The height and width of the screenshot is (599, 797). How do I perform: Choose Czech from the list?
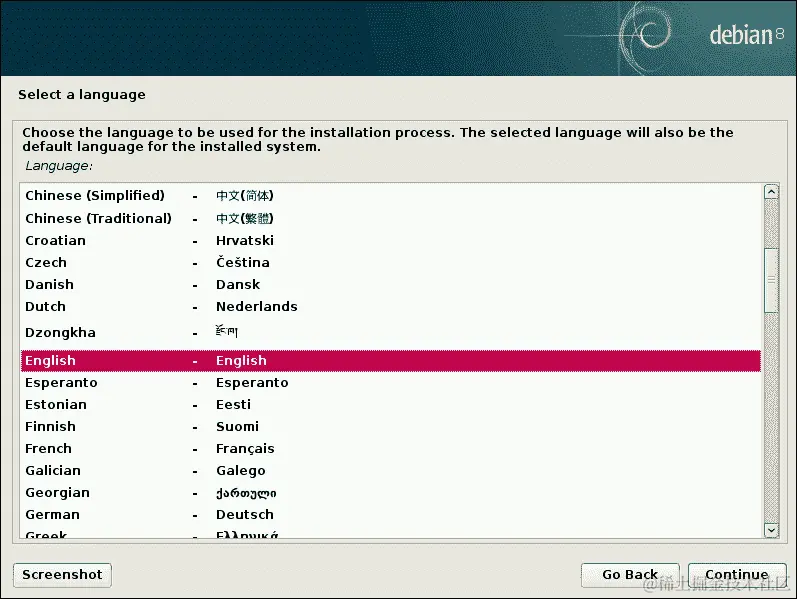[x=390, y=262]
